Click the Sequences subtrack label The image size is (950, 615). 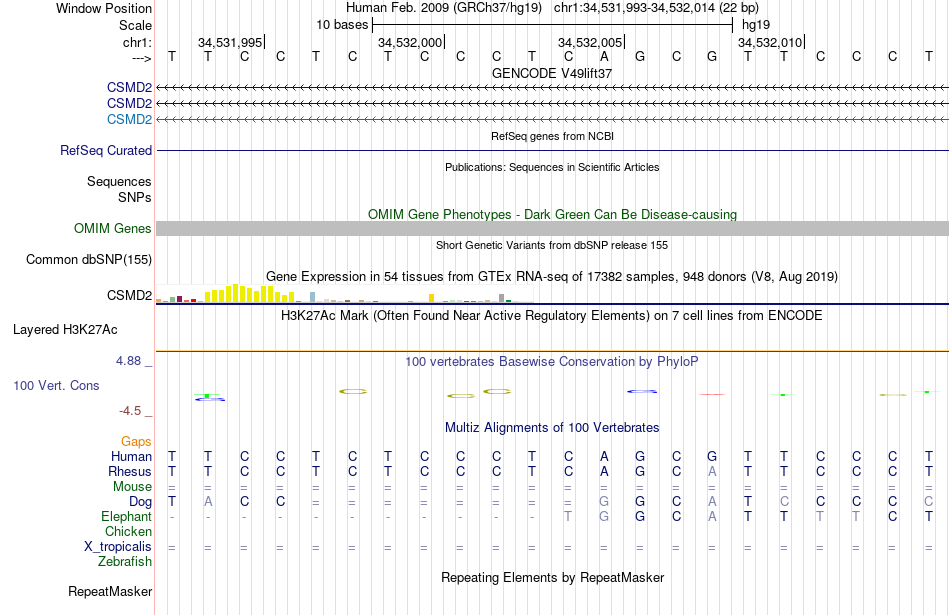click(x=119, y=181)
